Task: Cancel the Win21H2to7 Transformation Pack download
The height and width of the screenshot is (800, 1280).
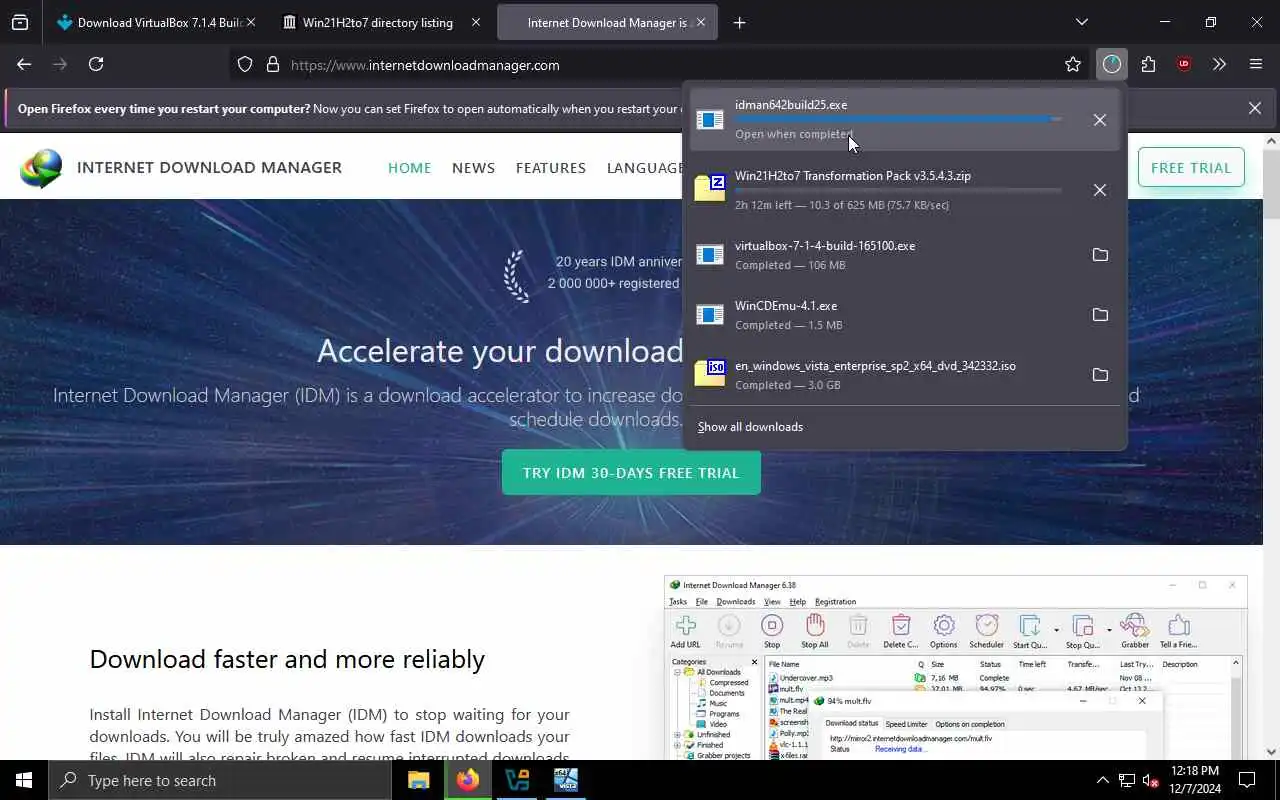Action: (x=1100, y=190)
